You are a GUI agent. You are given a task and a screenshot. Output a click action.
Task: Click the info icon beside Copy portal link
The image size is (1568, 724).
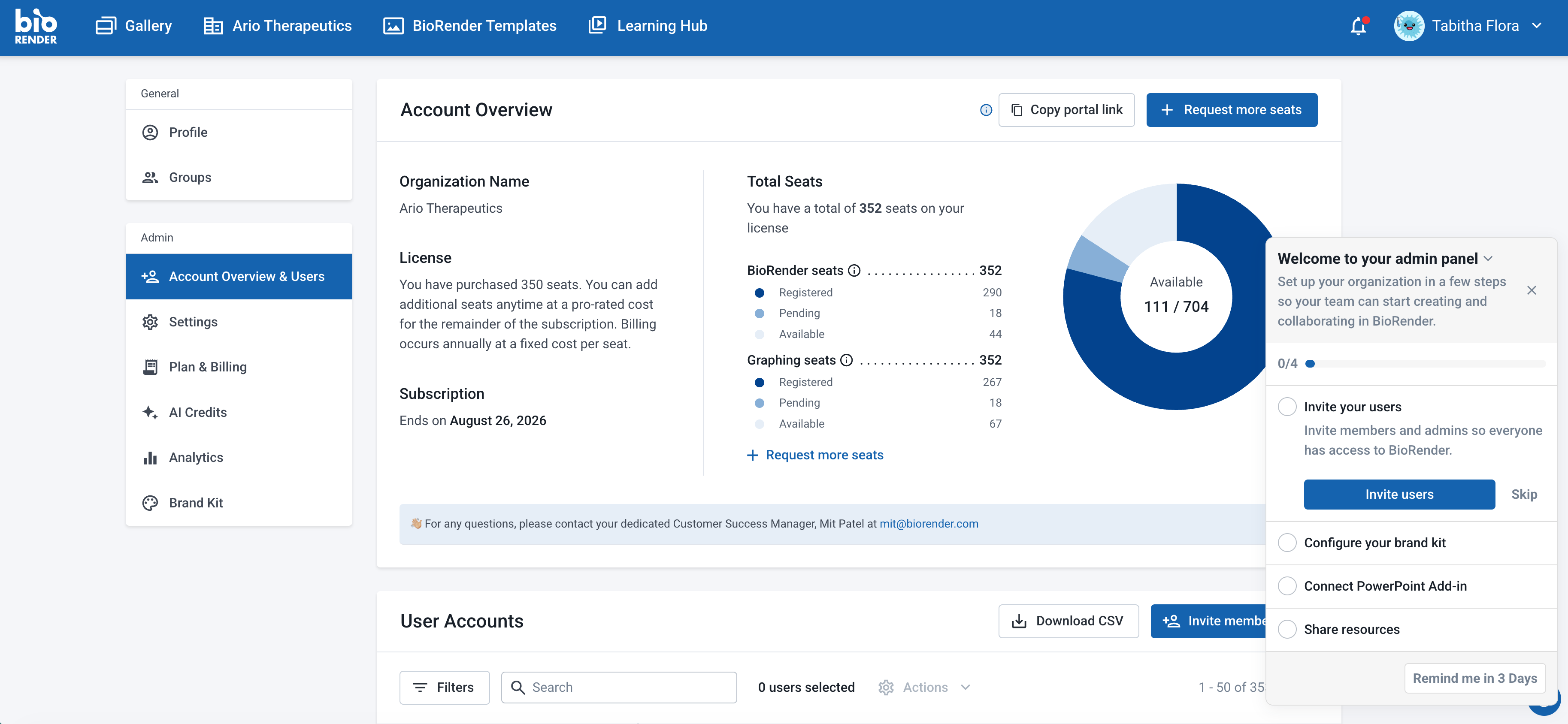pyautogui.click(x=986, y=110)
